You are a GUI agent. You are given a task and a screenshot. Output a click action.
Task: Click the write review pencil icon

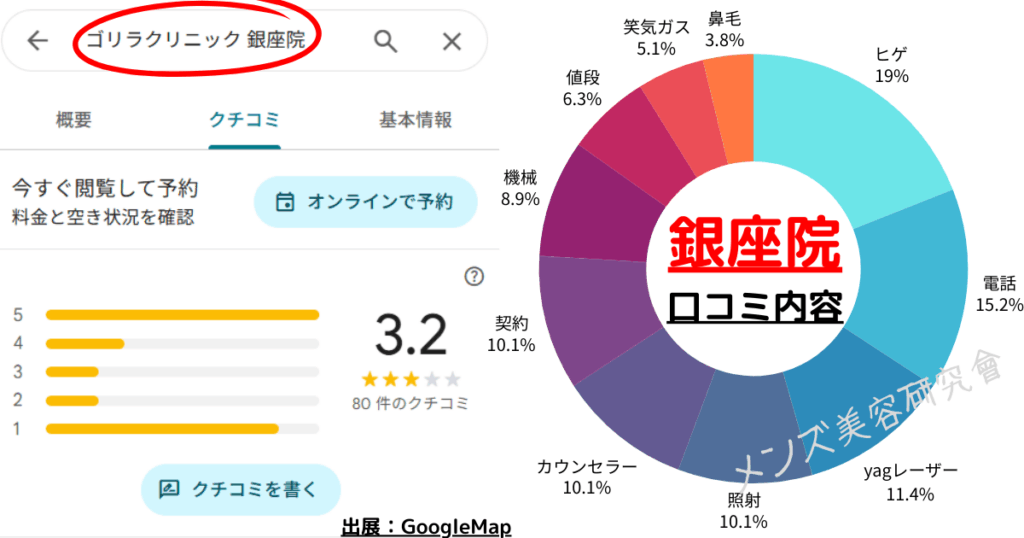coord(170,489)
